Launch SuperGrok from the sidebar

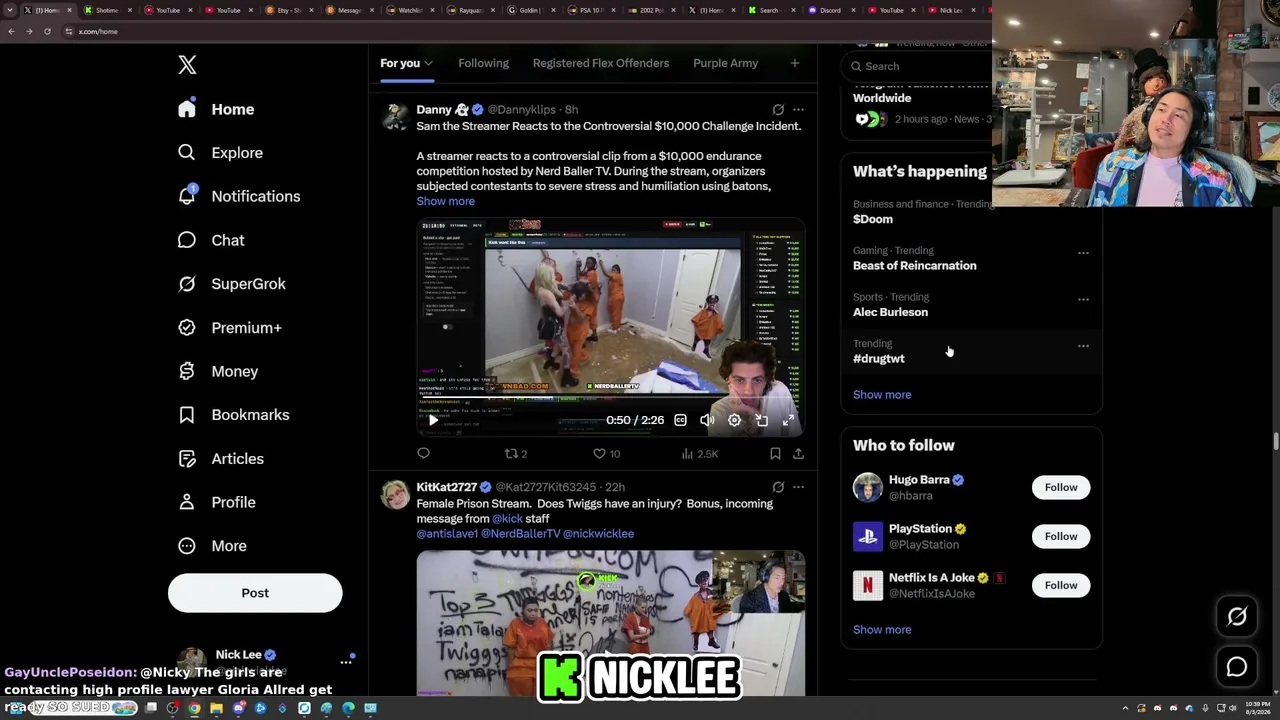(231, 284)
